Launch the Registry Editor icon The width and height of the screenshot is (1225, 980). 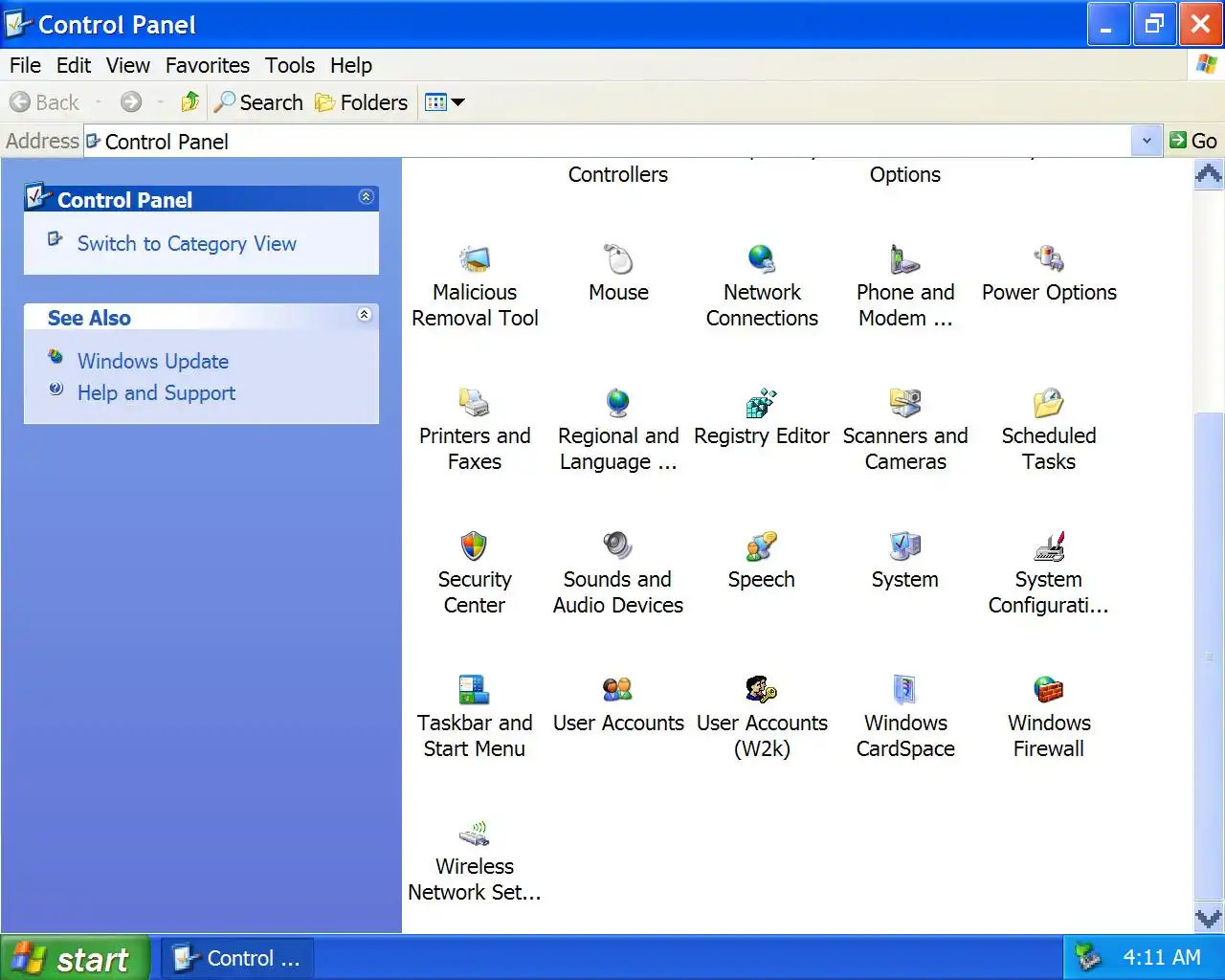point(762,403)
